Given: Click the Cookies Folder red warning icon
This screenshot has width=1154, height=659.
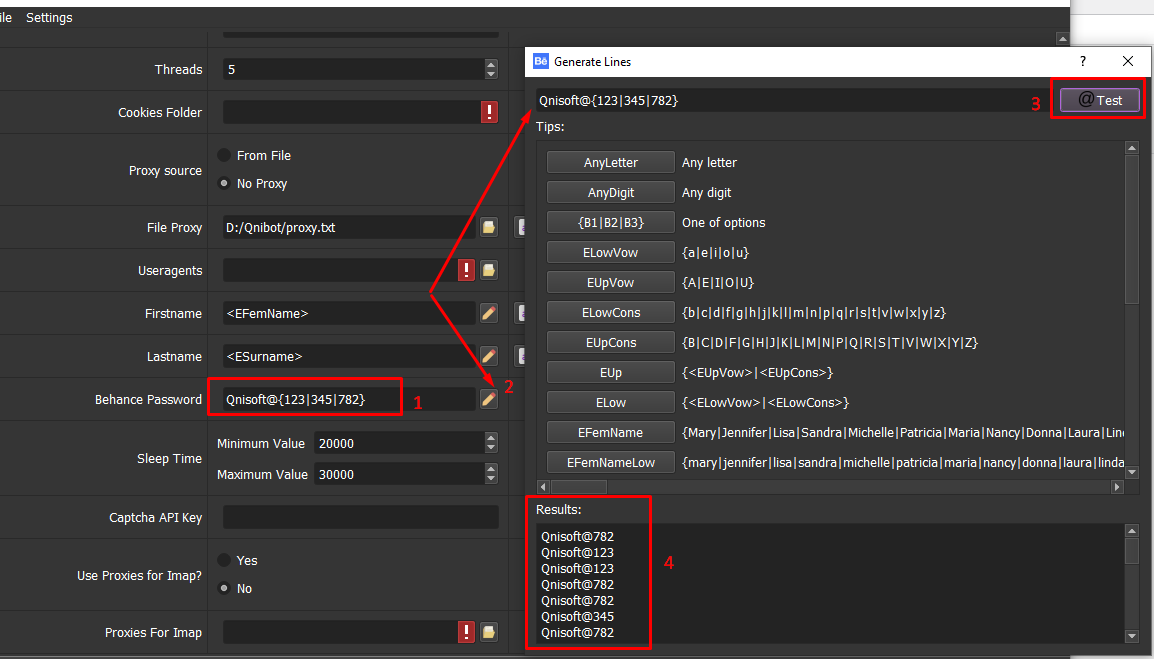Looking at the screenshot, I should pyautogui.click(x=489, y=112).
